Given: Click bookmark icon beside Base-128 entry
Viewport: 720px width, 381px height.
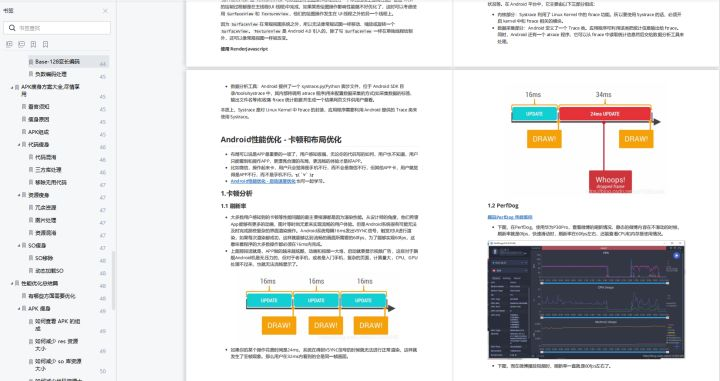Looking at the screenshot, I should 31,61.
